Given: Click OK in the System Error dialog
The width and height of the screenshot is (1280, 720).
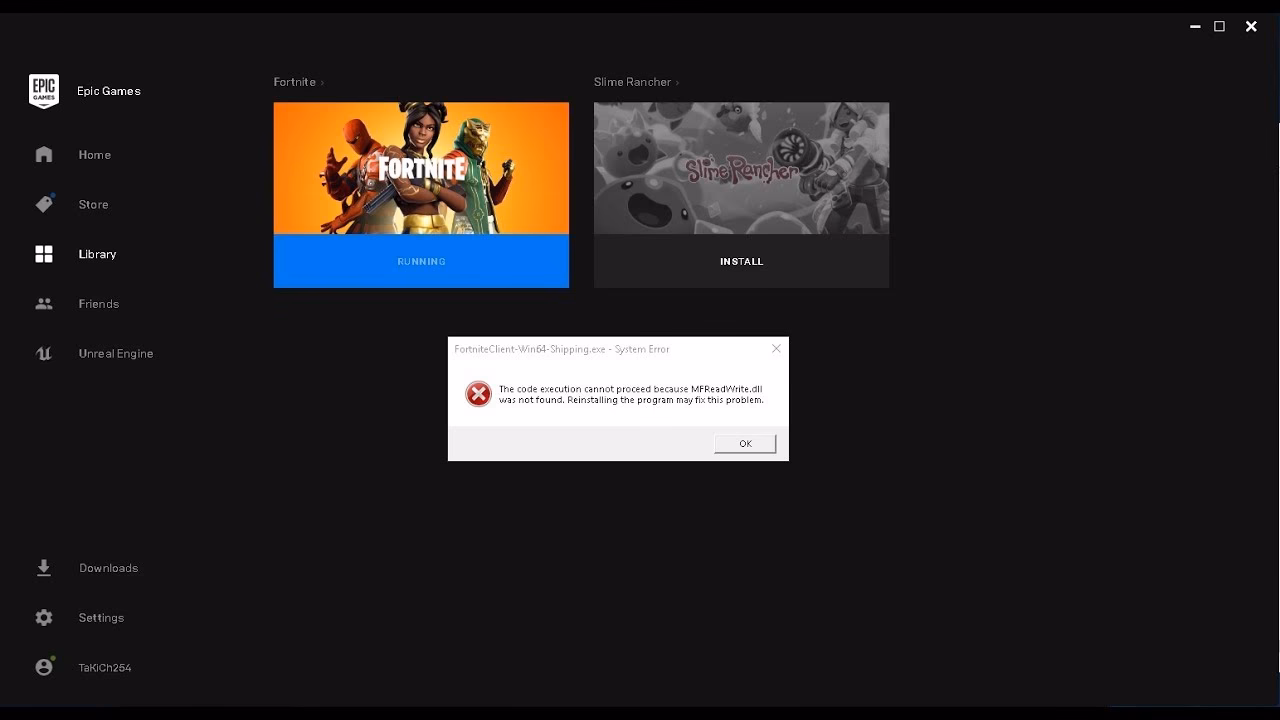Looking at the screenshot, I should click(x=745, y=444).
